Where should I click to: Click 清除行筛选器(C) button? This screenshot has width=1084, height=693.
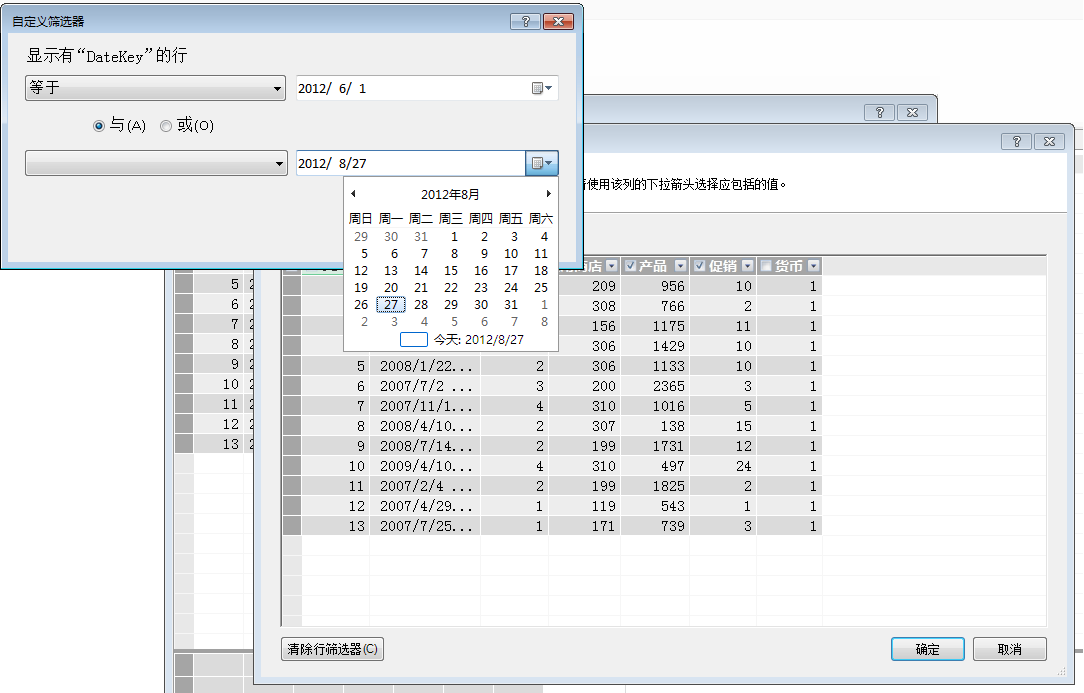point(333,649)
